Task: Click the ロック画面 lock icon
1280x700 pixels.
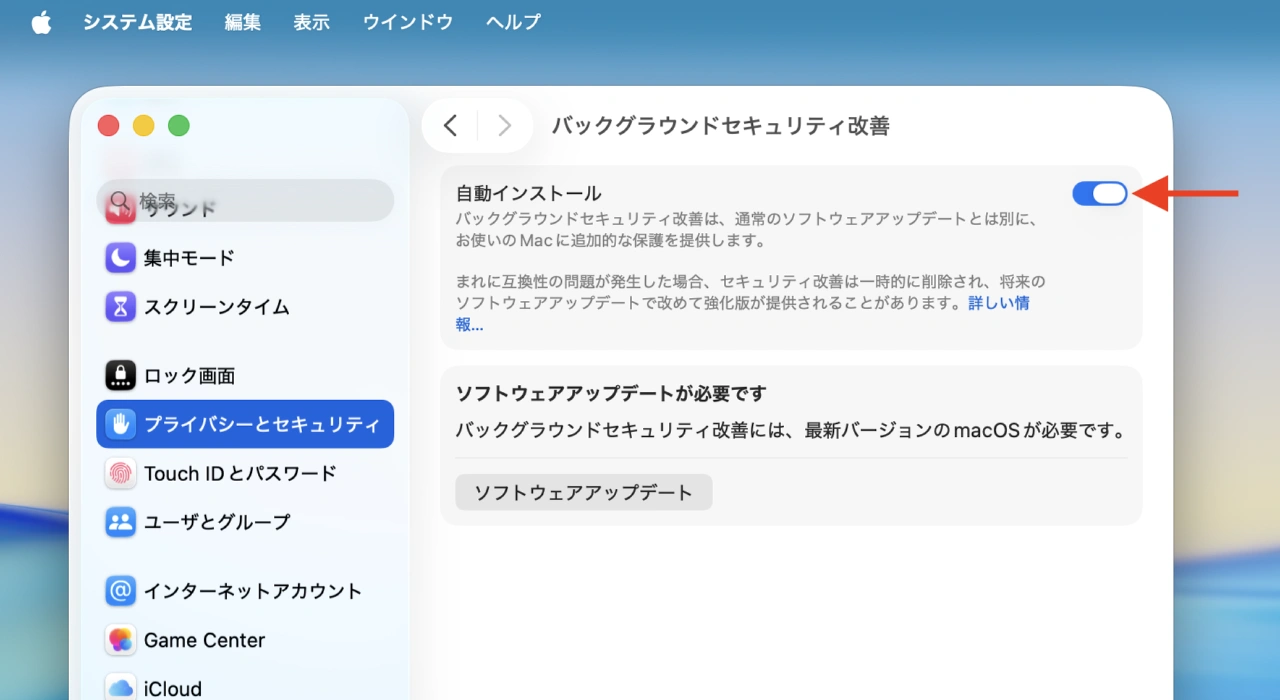Action: [120, 375]
